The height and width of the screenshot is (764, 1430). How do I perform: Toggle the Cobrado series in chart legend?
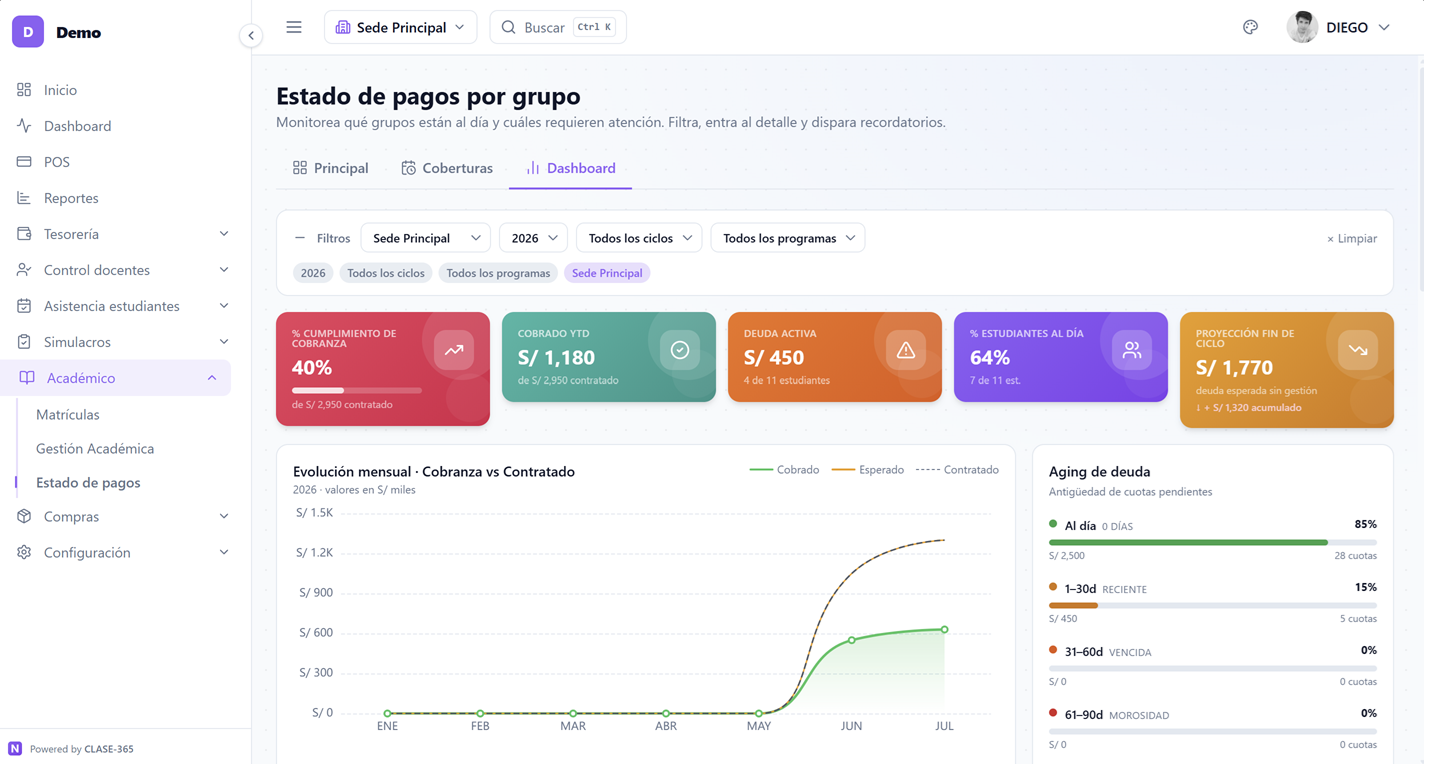click(x=785, y=470)
